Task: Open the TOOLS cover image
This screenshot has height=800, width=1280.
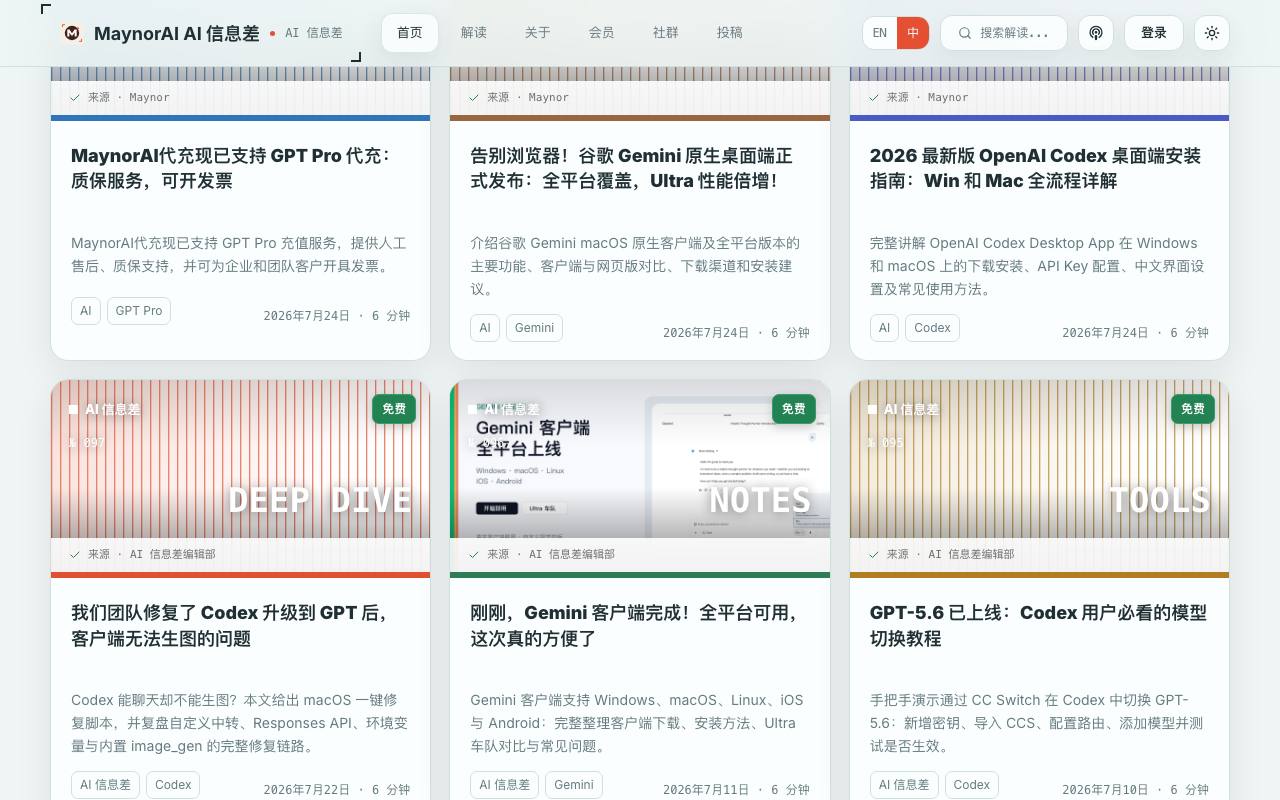Action: click(x=1039, y=459)
